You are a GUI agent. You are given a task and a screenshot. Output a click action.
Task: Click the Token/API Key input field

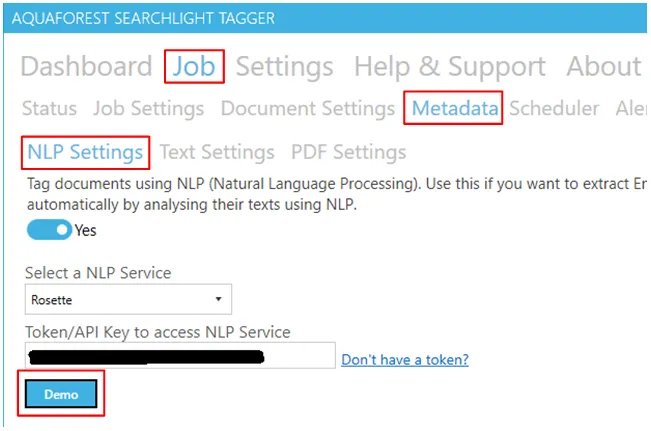180,355
